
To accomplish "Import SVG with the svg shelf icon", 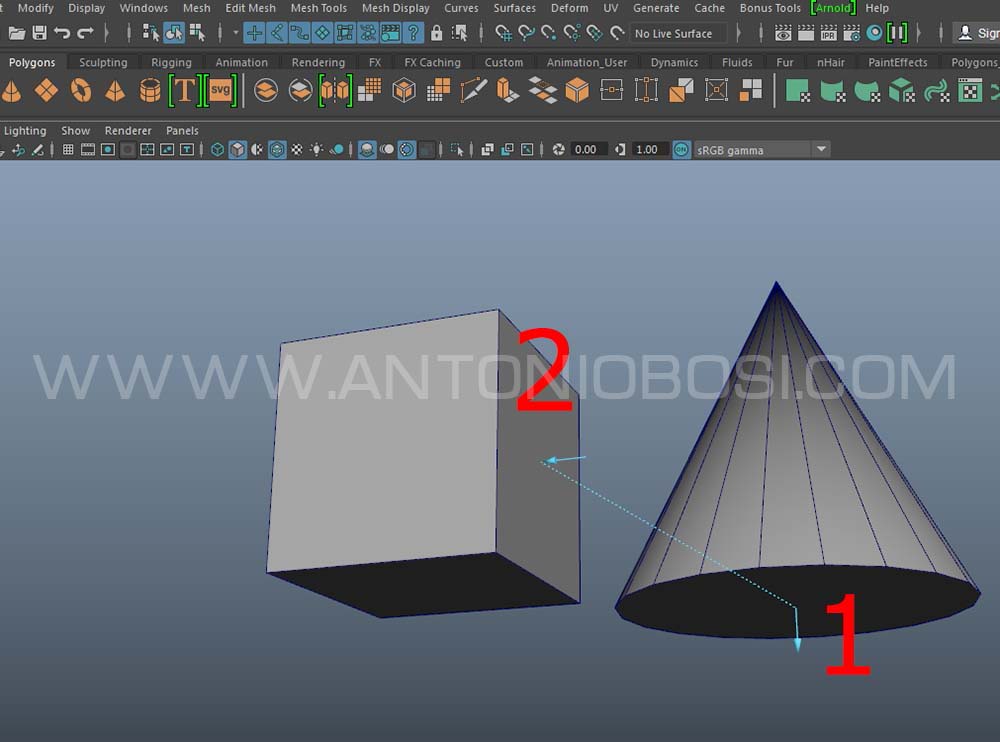I will coord(221,90).
